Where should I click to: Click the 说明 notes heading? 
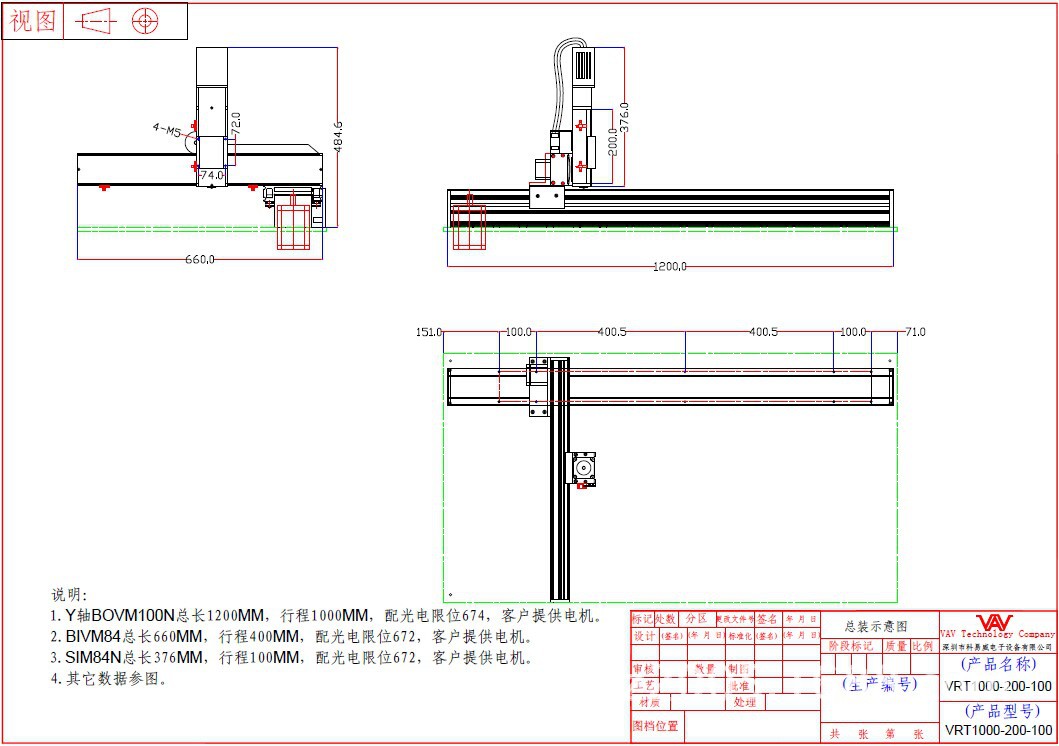[70, 594]
